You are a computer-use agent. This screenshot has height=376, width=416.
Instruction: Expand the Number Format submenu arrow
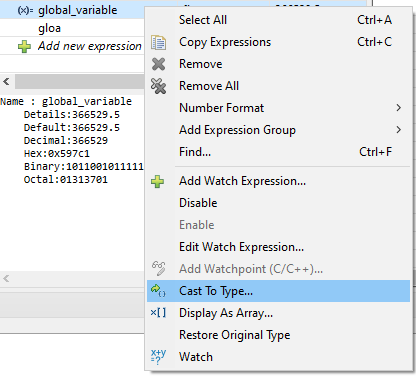[x=398, y=108]
